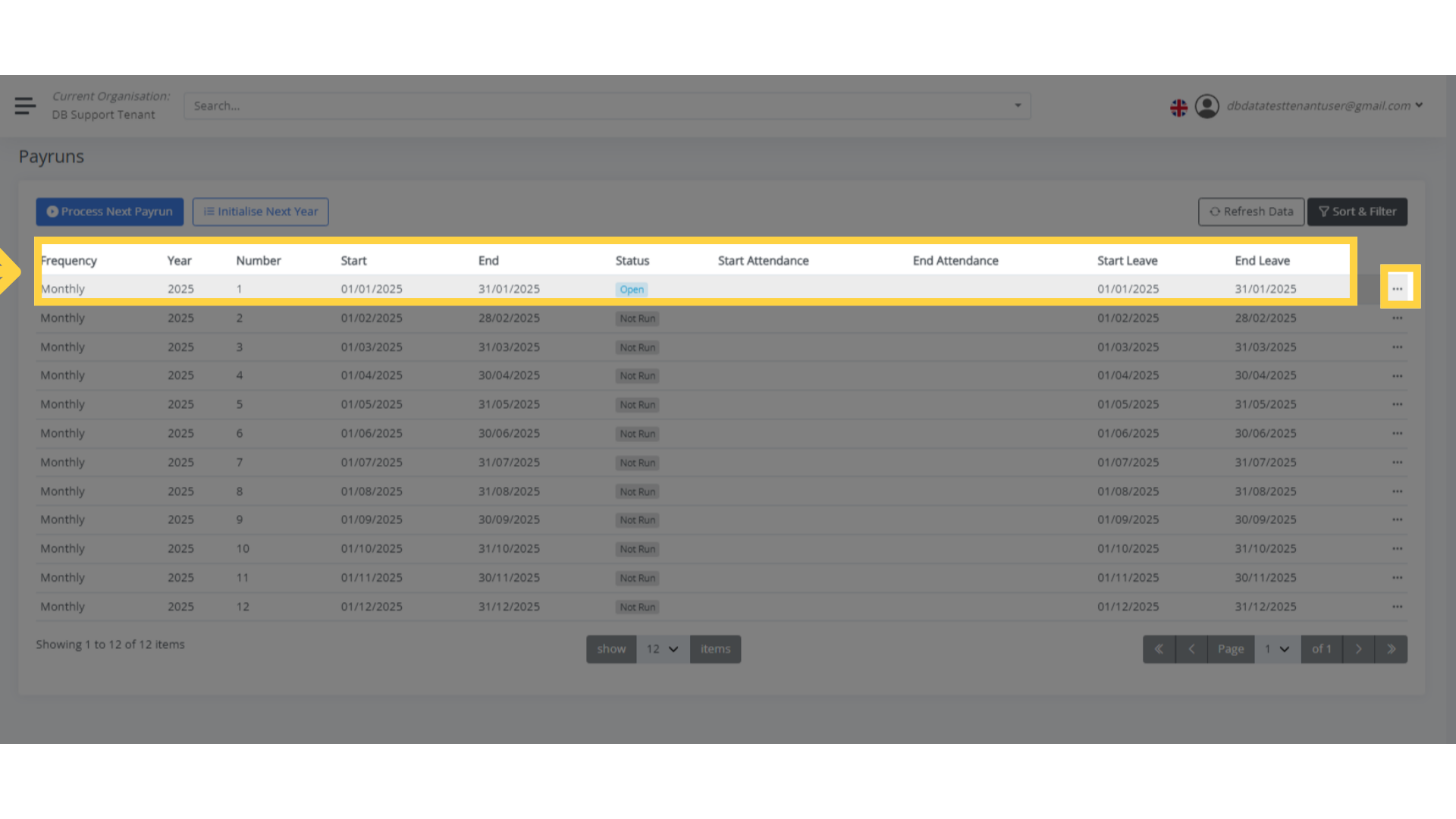The height and width of the screenshot is (819, 1456).
Task: Click the previous page chevron
Action: pos(1191,648)
